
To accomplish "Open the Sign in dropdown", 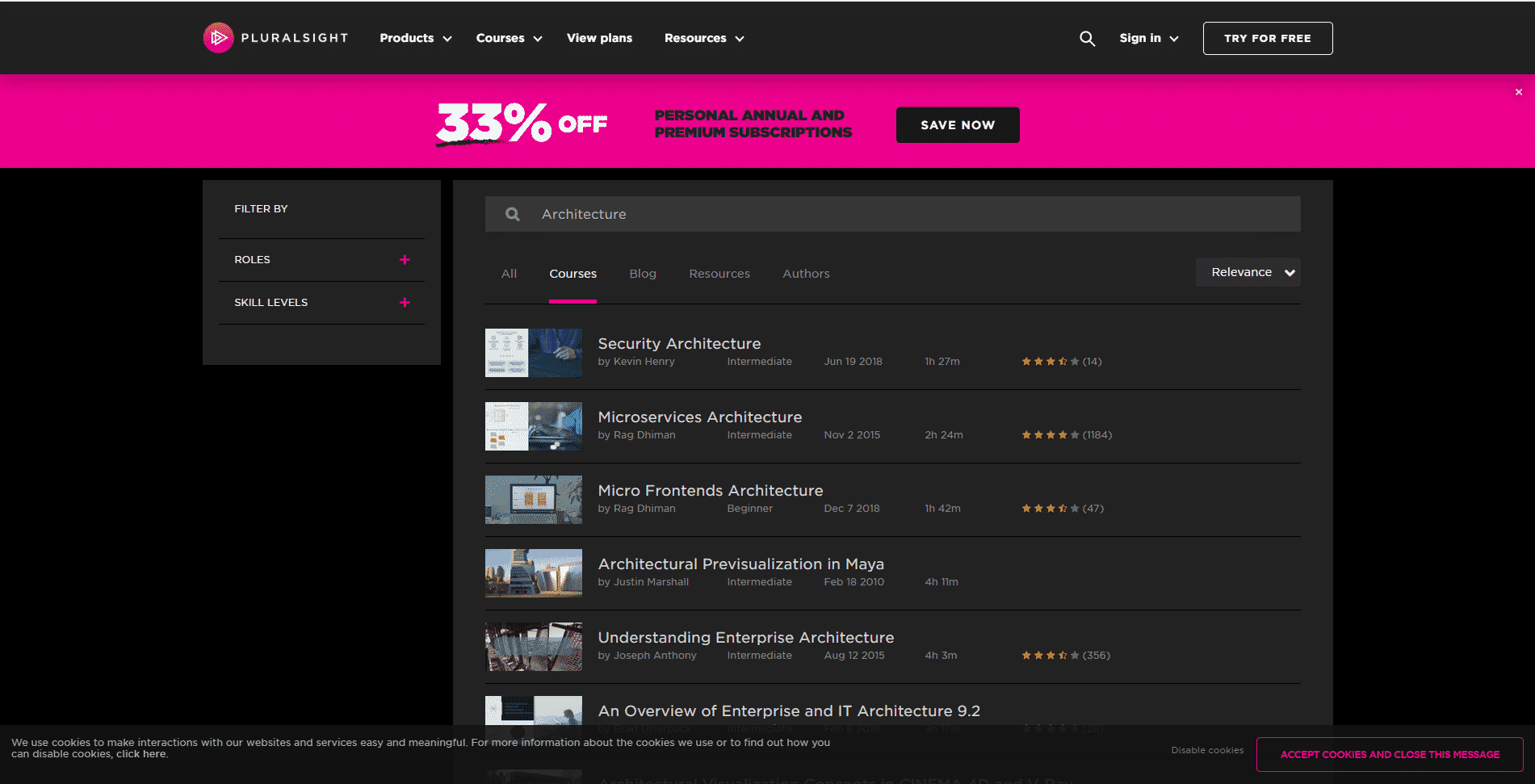I will coord(1148,38).
